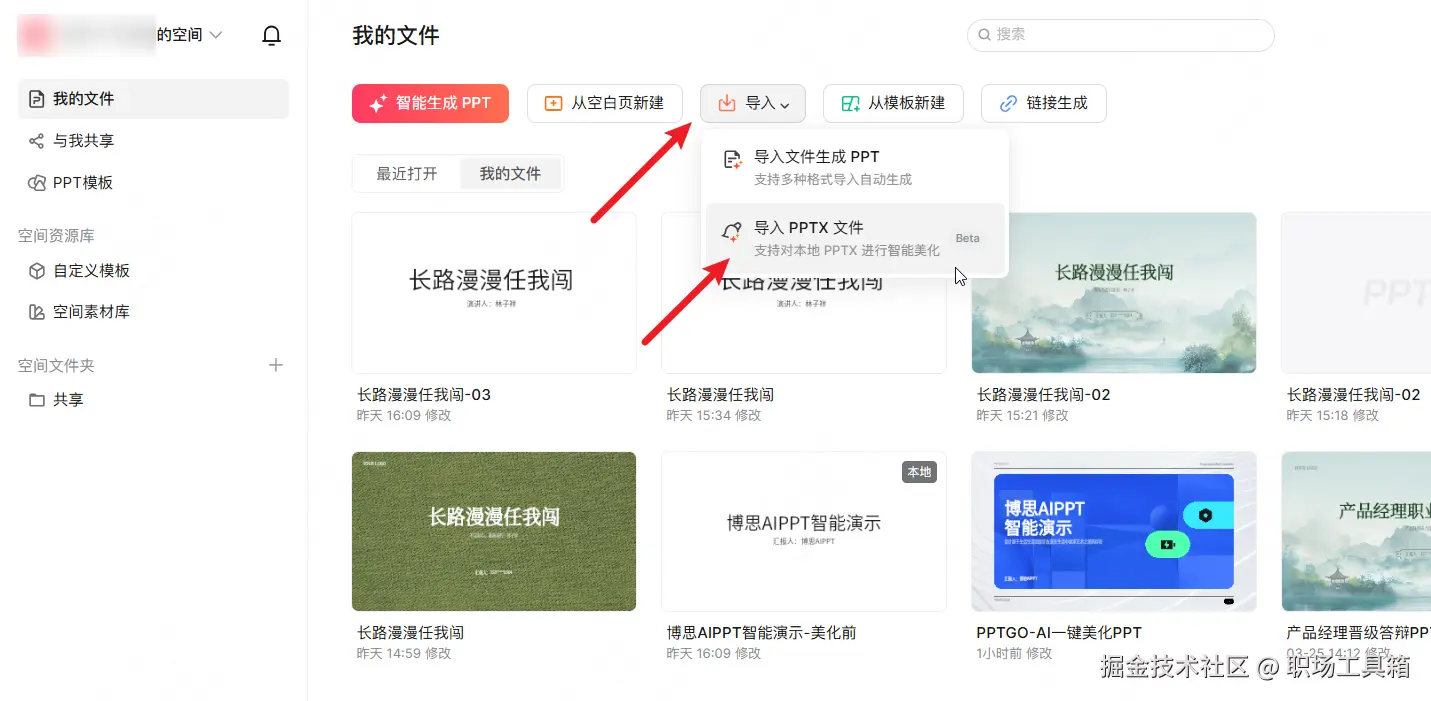The height and width of the screenshot is (701, 1431).
Task: Click the share icon next to 与我共享
Action: click(x=37, y=141)
